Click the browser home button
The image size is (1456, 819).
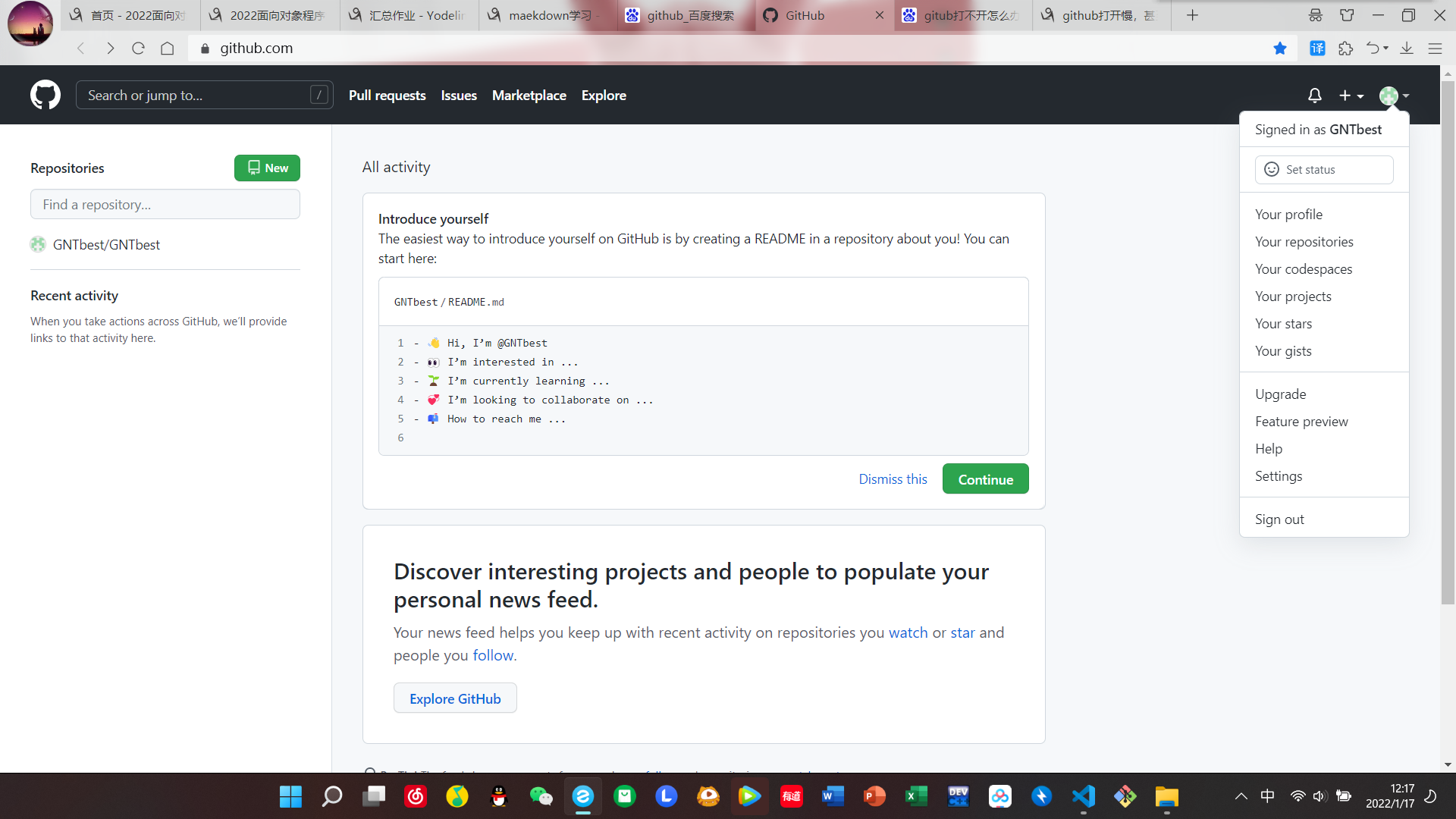[168, 49]
